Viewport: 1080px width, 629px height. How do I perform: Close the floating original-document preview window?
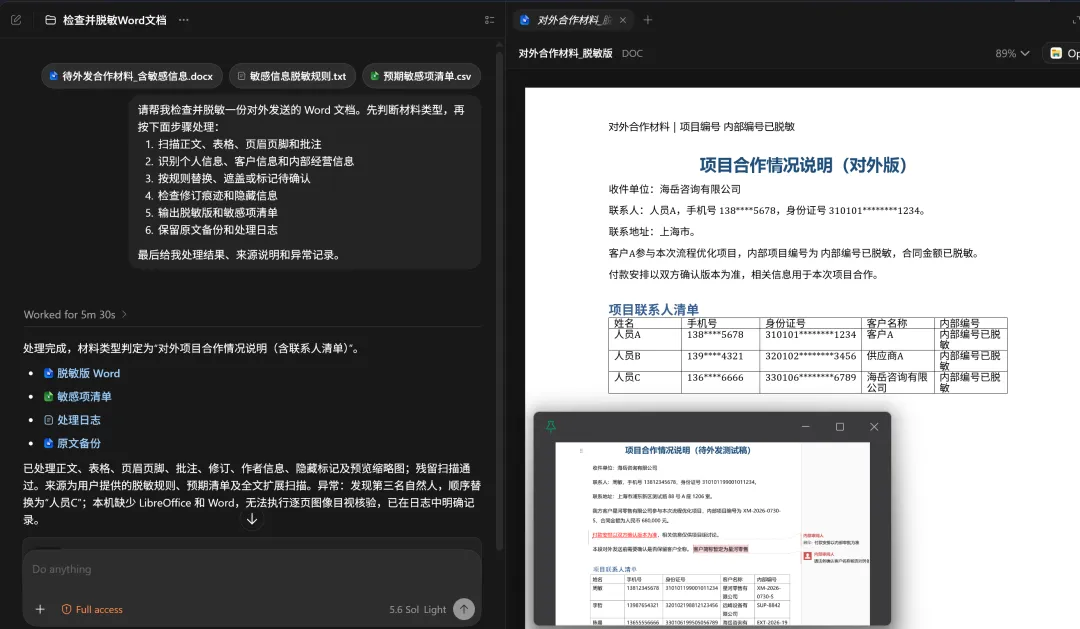point(874,426)
